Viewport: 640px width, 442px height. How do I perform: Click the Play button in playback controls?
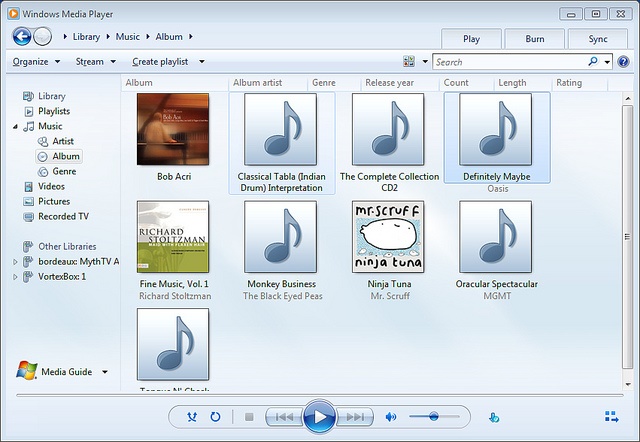318,416
